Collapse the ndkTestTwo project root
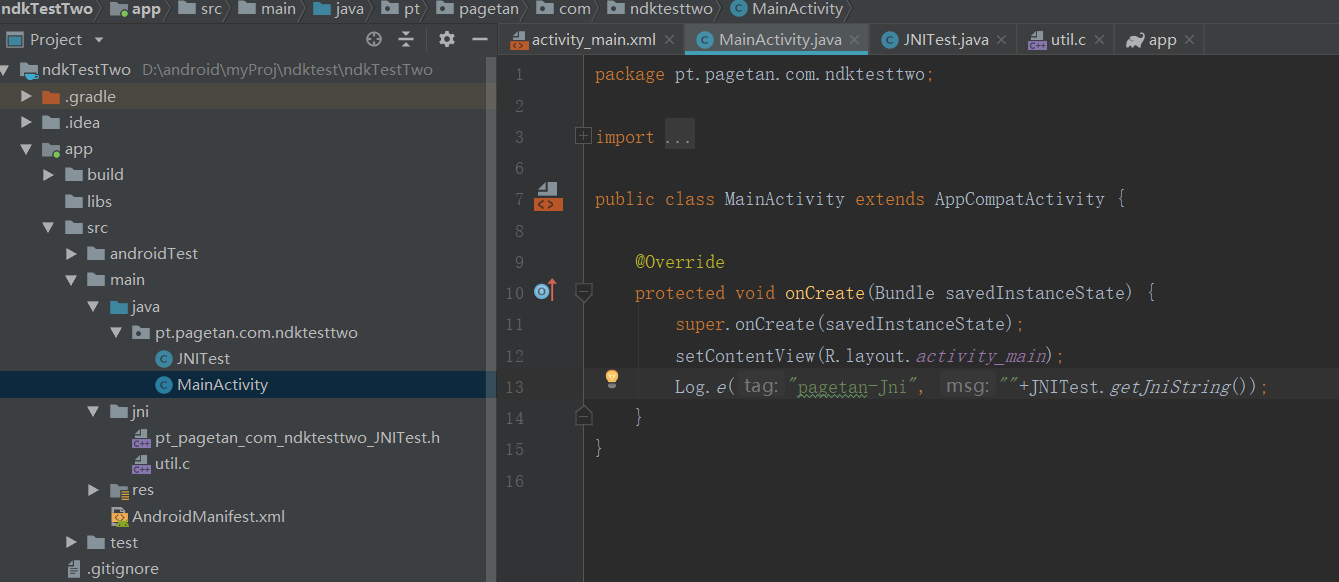1339x582 pixels. pos(5,70)
